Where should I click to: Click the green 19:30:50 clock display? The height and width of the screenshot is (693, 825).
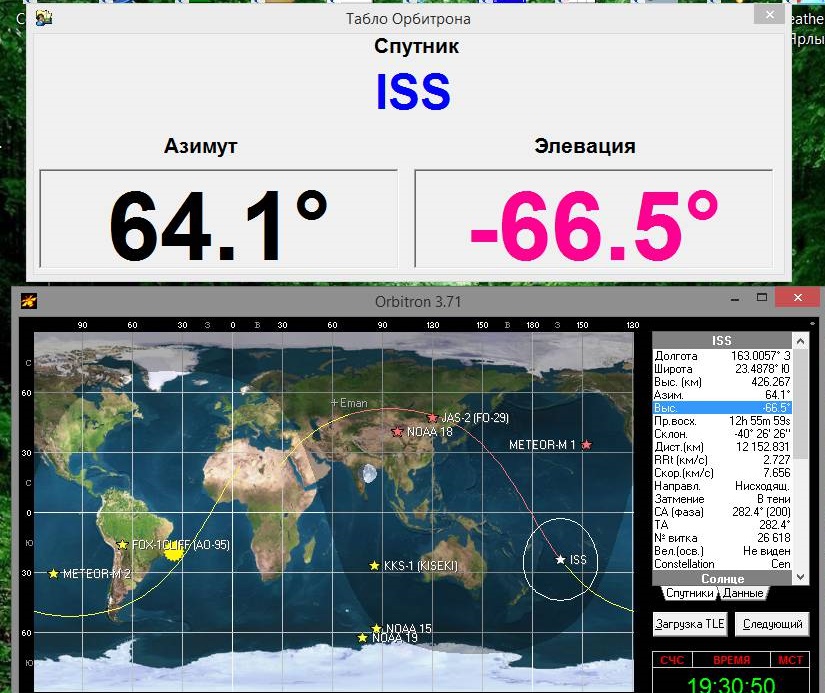click(731, 684)
